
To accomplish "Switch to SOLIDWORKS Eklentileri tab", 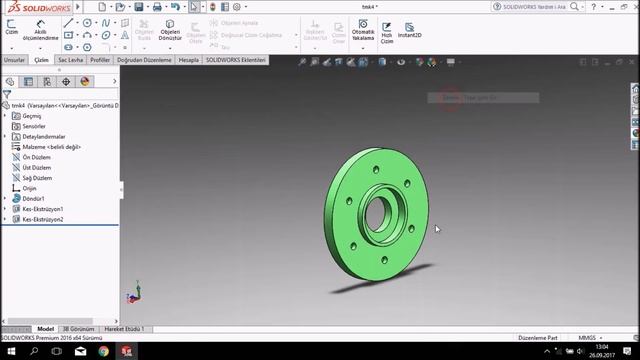I will click(x=236, y=60).
